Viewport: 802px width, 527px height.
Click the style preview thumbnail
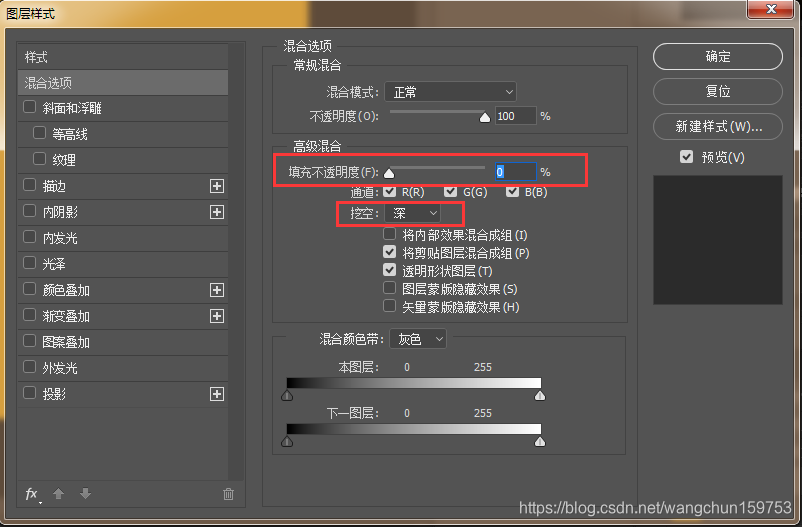click(x=718, y=240)
